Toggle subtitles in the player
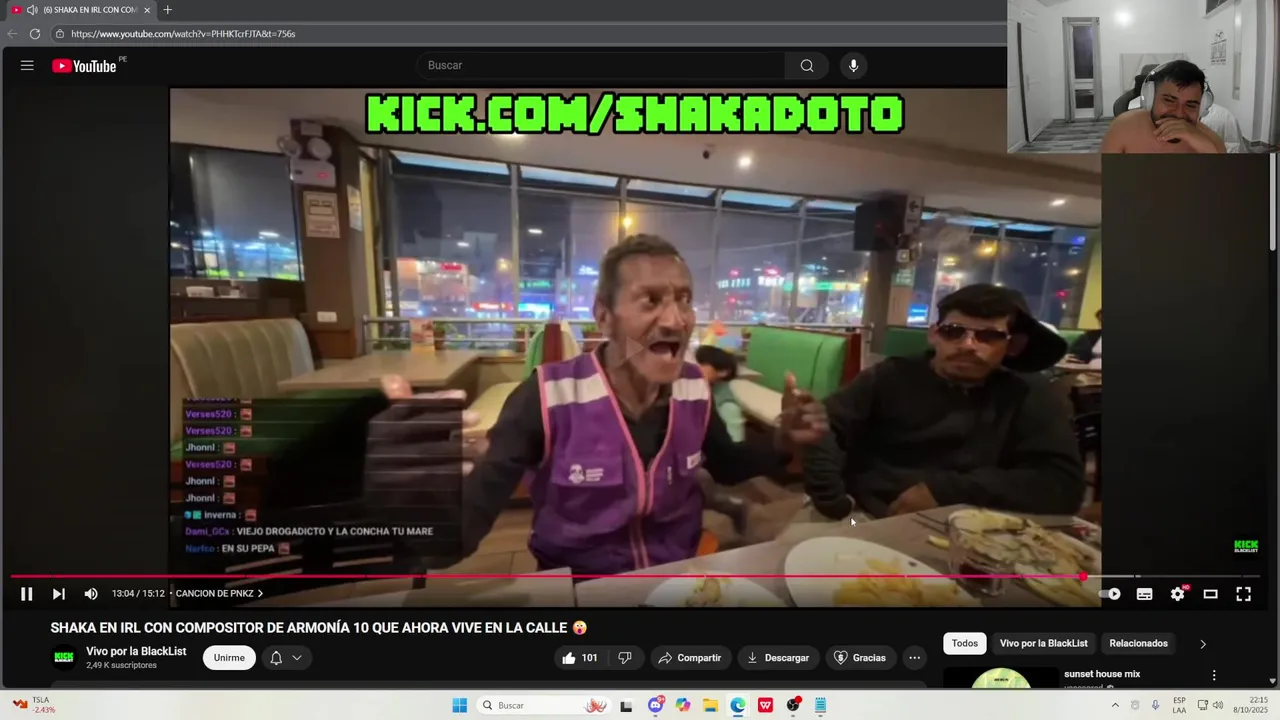Image resolution: width=1280 pixels, height=720 pixels. tap(1144, 594)
